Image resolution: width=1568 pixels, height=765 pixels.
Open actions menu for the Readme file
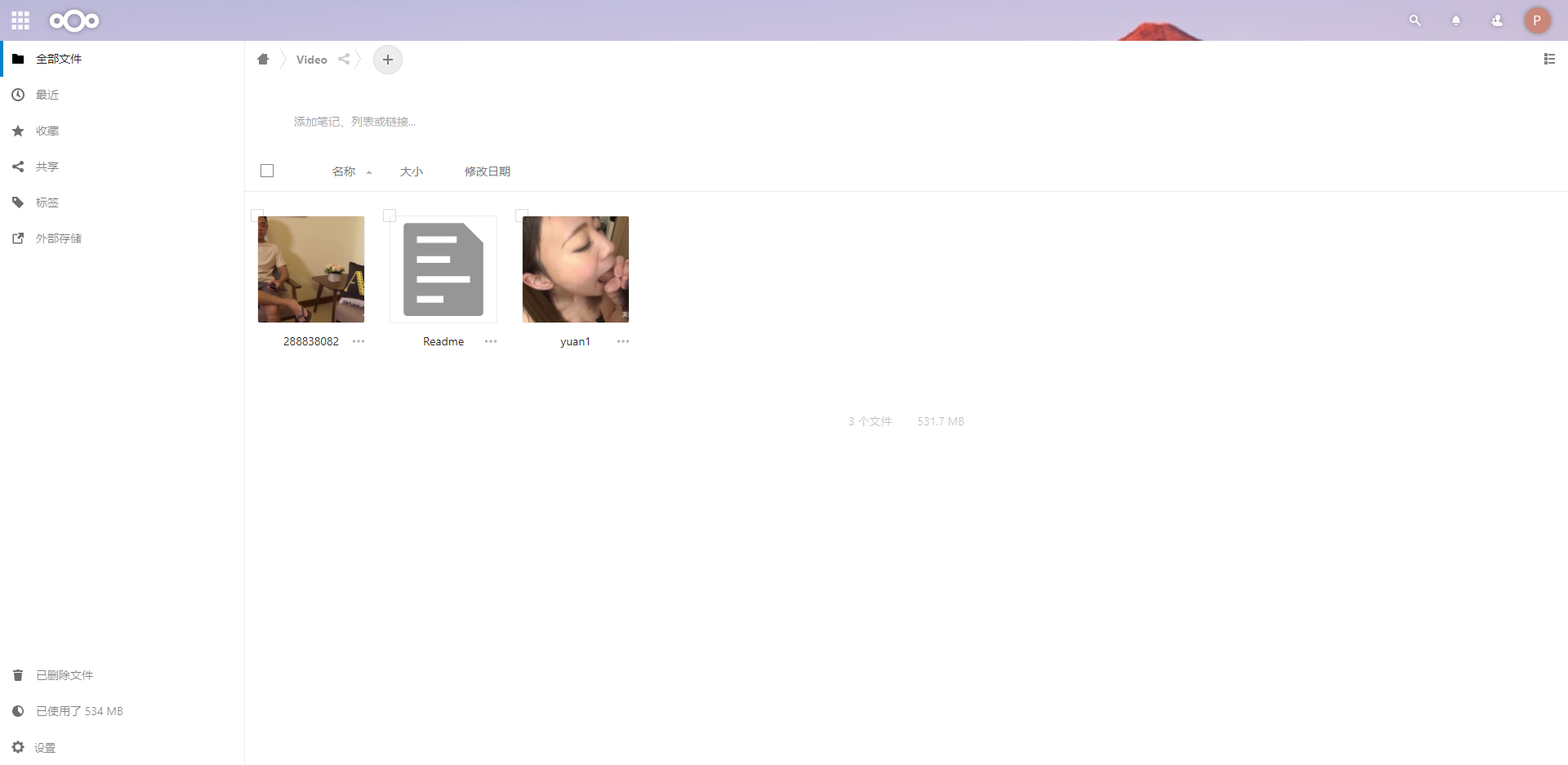click(x=491, y=341)
